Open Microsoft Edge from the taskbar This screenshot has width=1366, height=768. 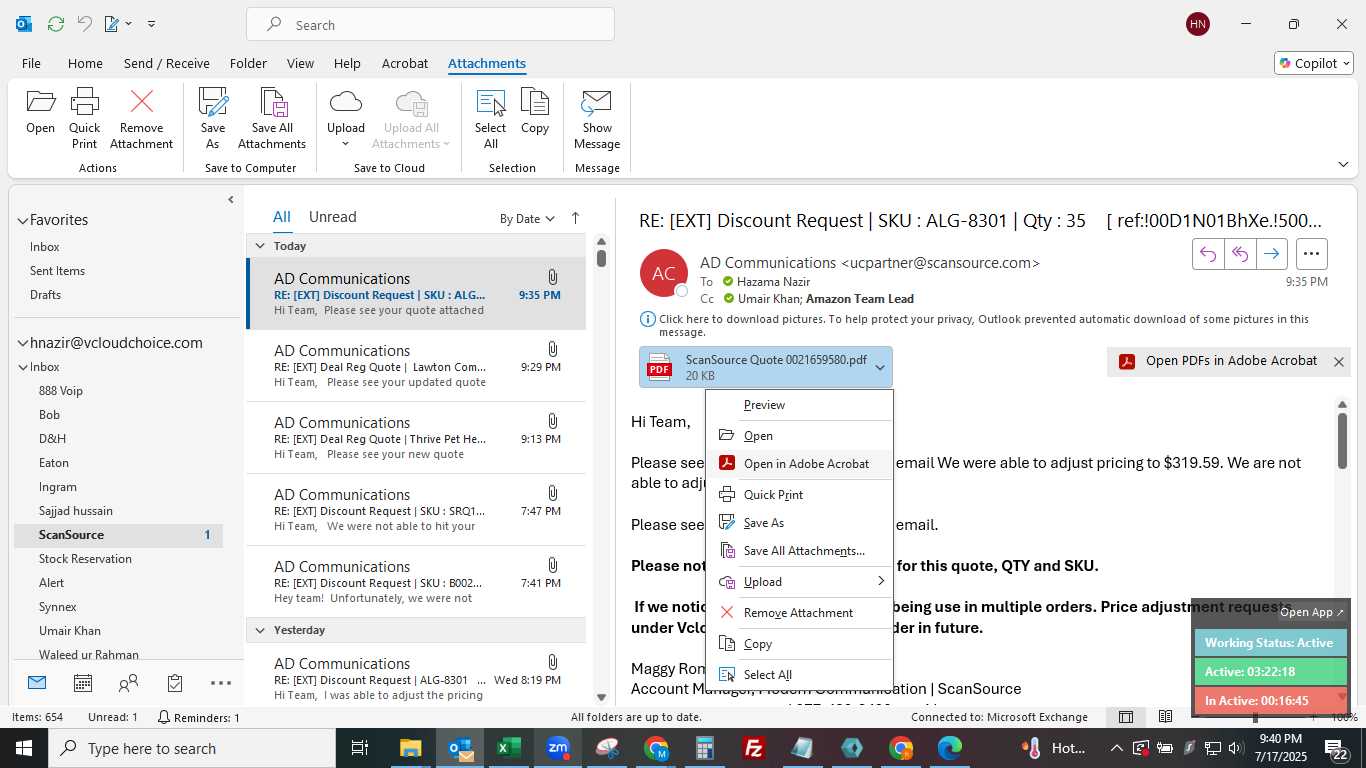(950, 748)
